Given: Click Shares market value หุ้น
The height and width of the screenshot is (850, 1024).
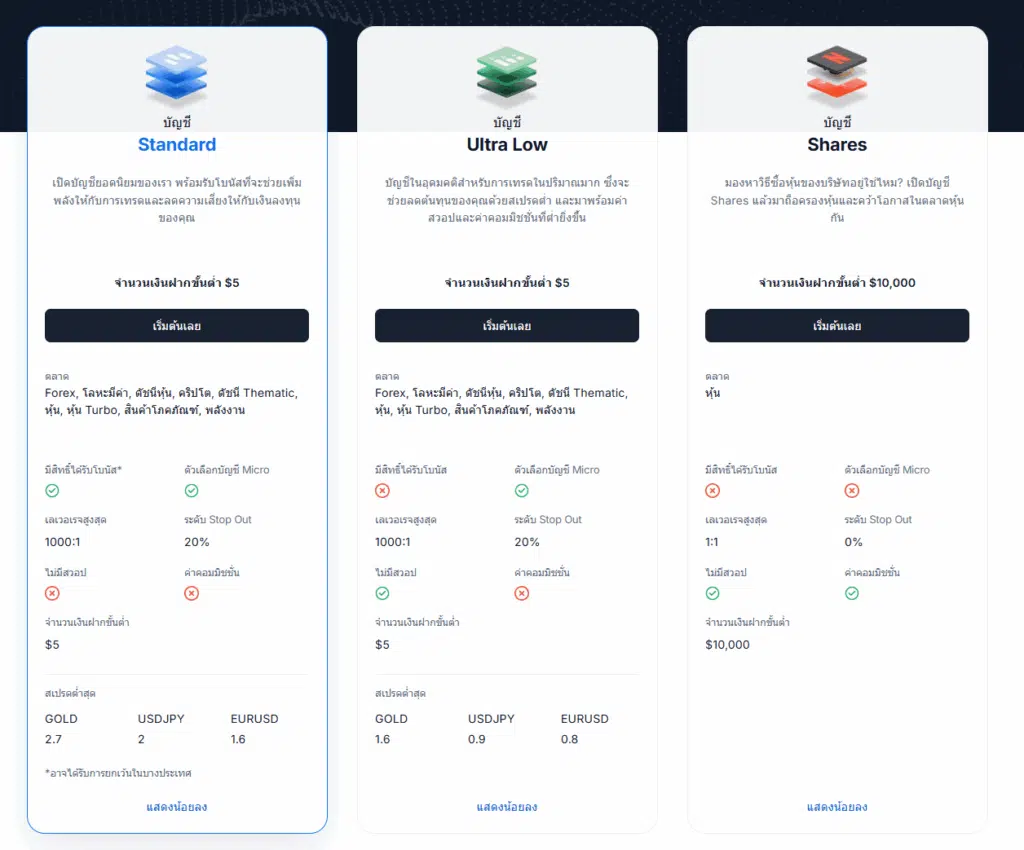Looking at the screenshot, I should (x=712, y=393).
